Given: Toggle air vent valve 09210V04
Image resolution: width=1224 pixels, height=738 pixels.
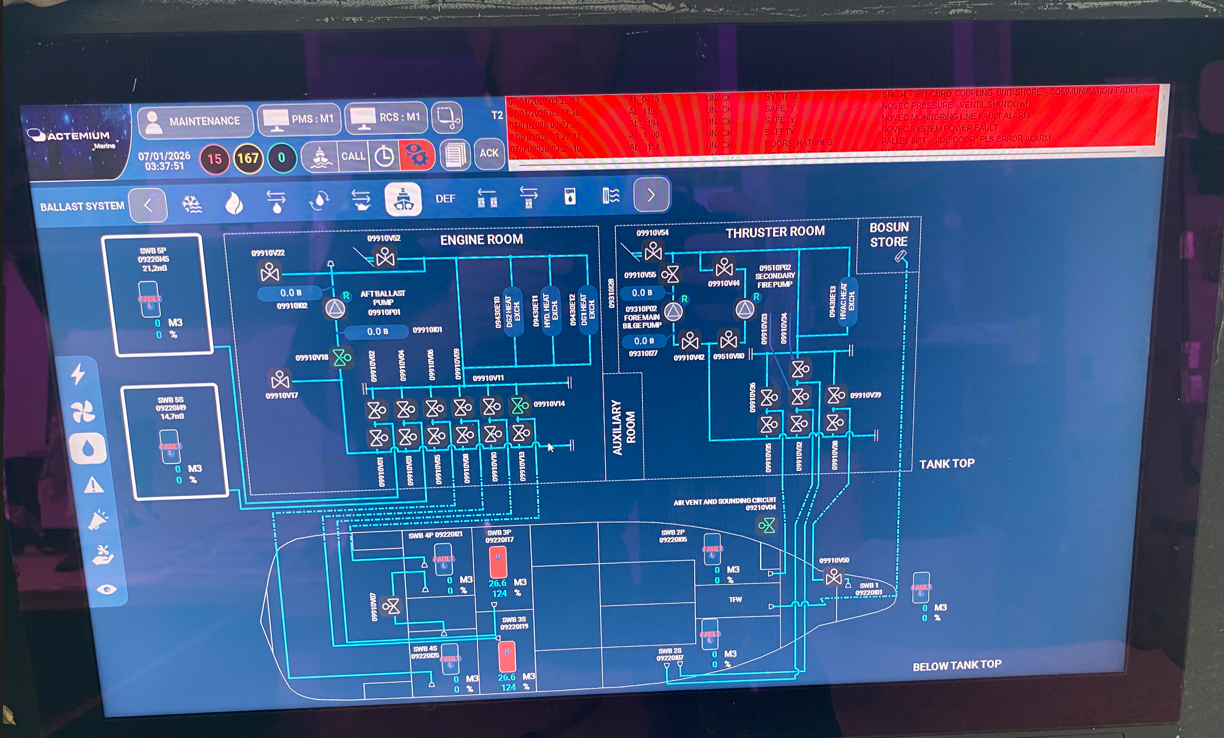Looking at the screenshot, I should tap(767, 525).
